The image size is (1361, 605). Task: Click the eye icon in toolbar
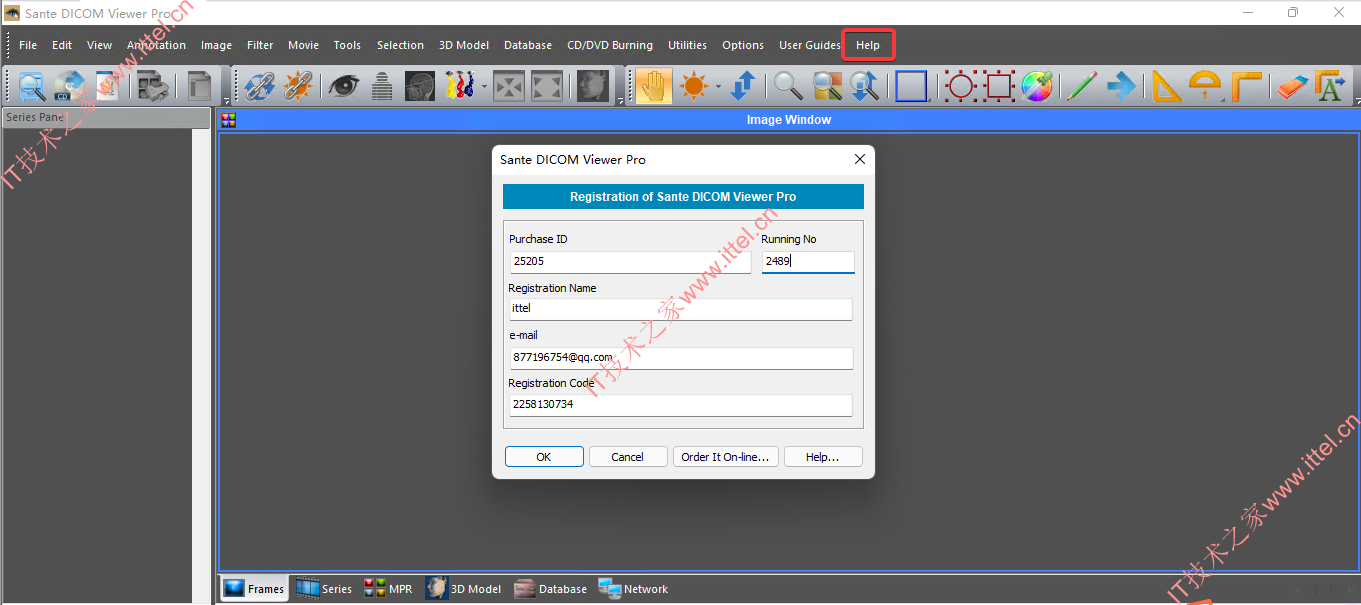tap(343, 86)
